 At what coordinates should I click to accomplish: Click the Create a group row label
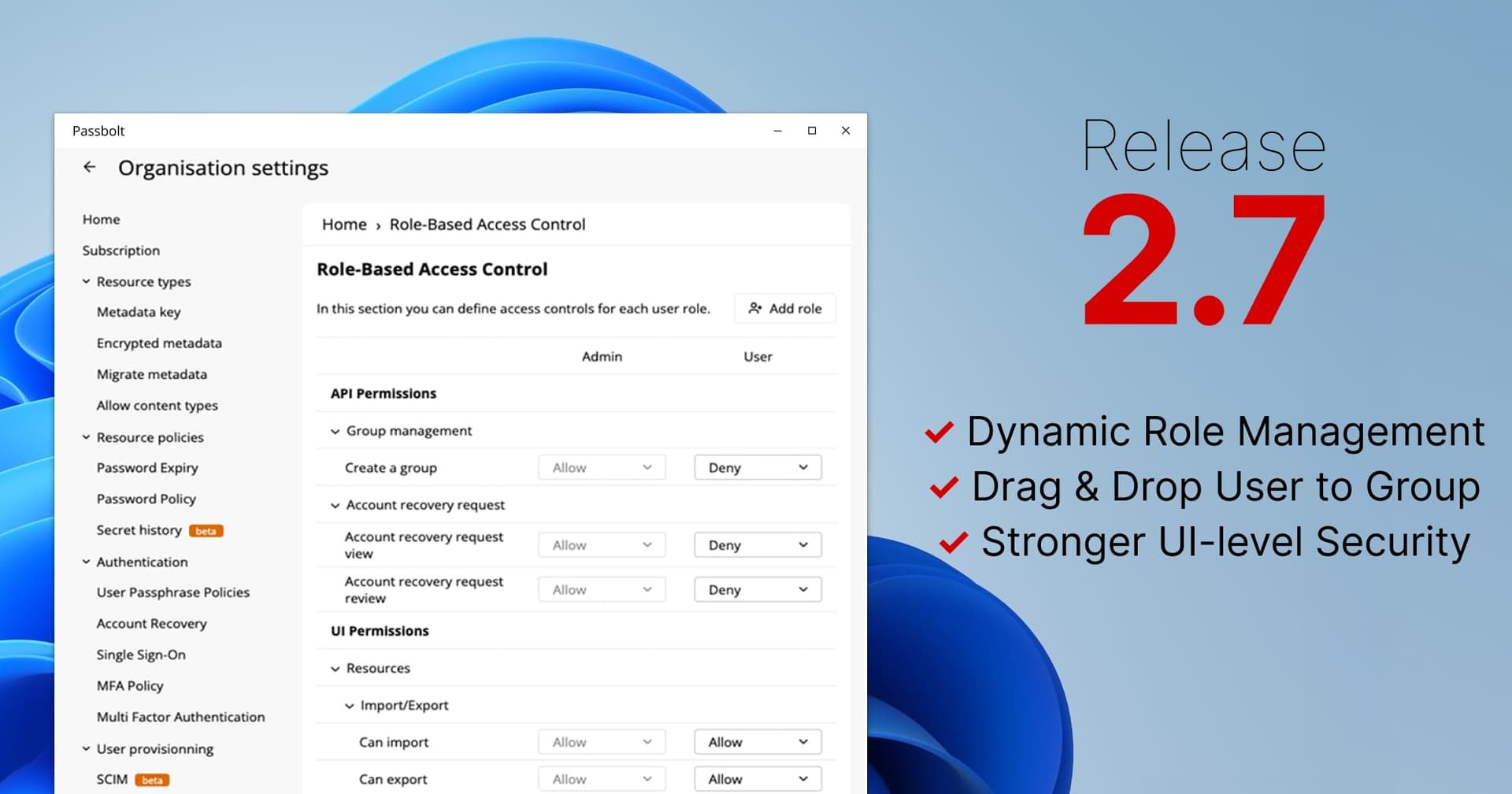391,468
